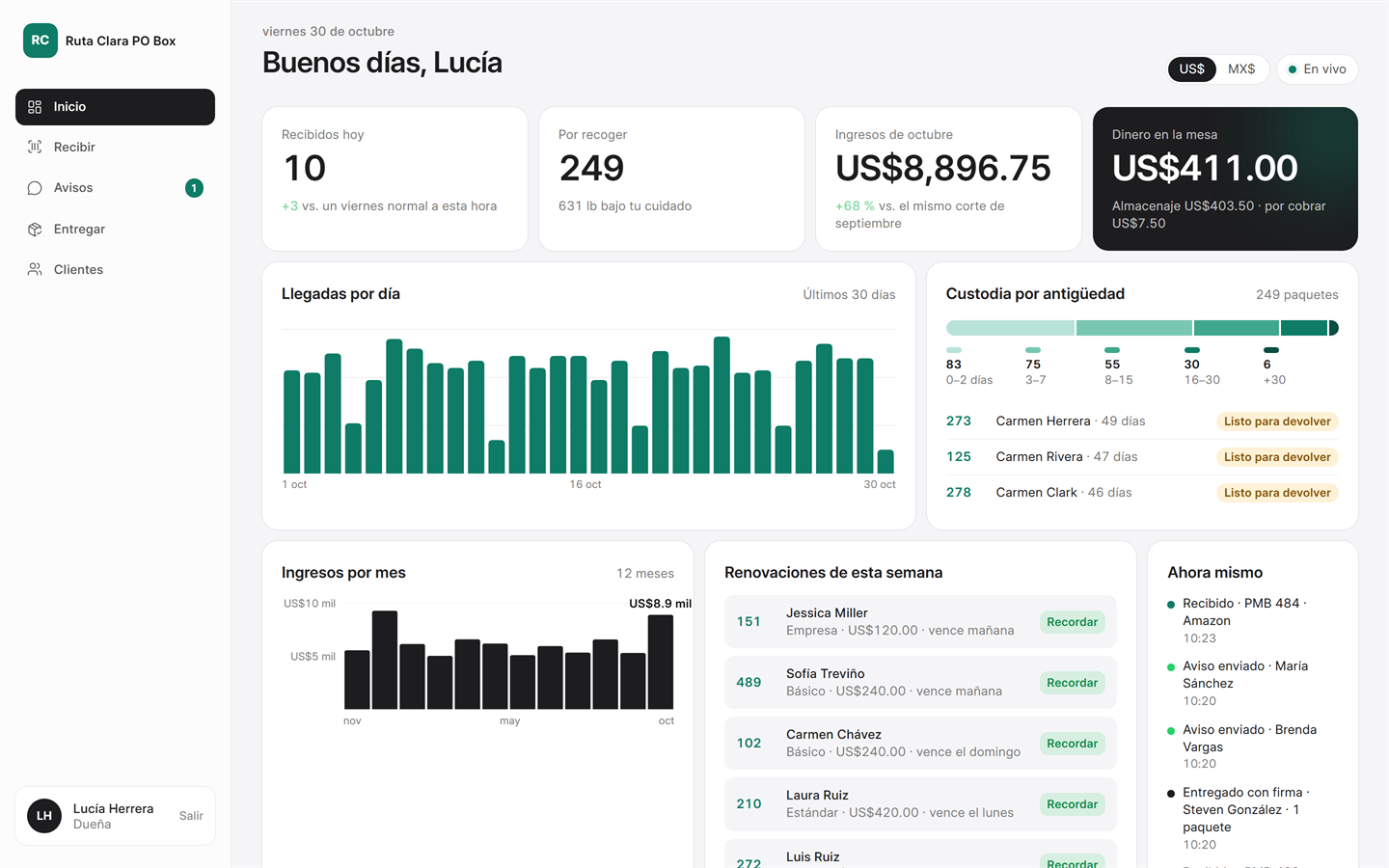Click the 12 meses label
The image size is (1389, 868).
pyautogui.click(x=645, y=574)
